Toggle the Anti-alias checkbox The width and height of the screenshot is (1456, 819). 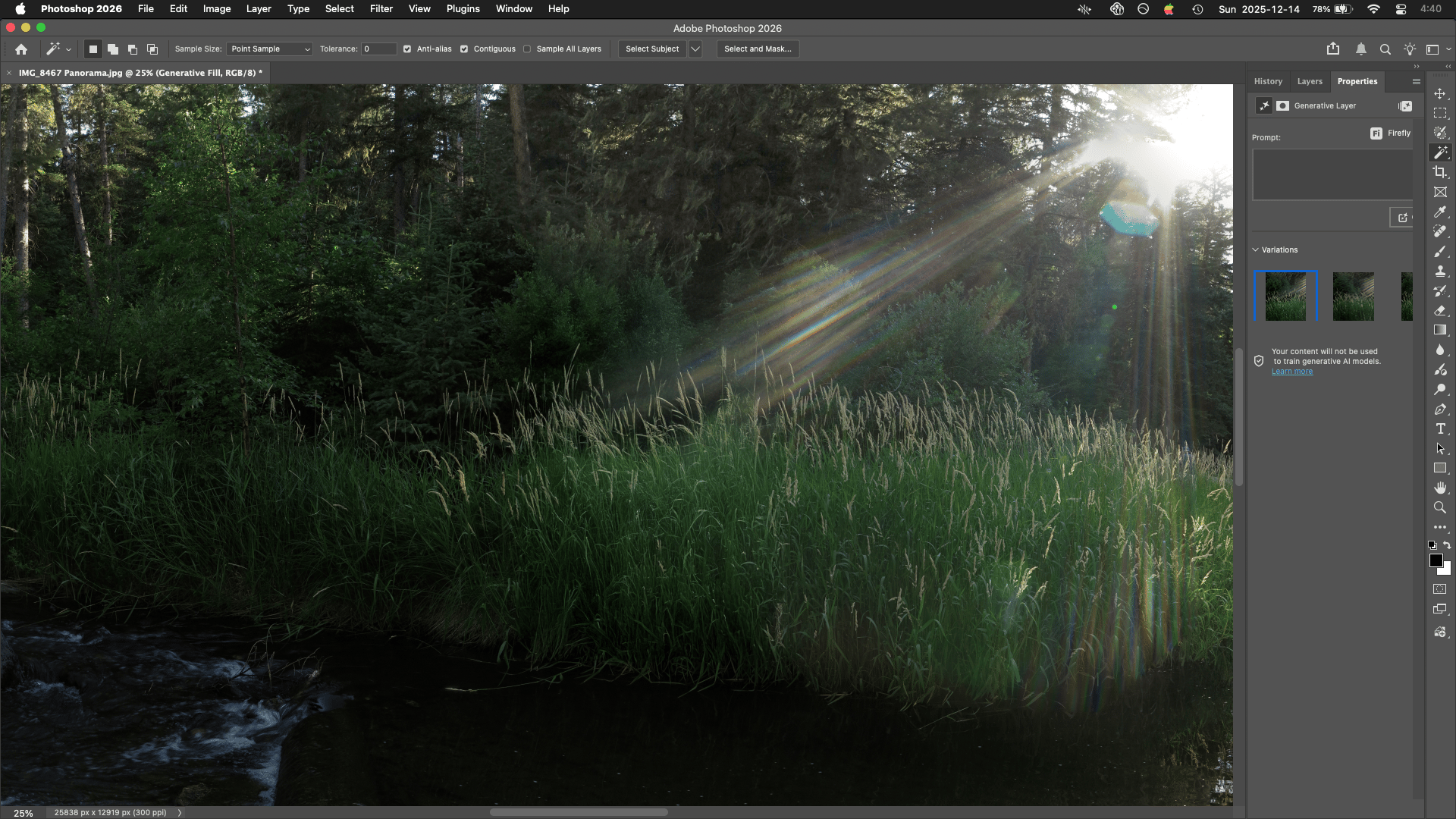(407, 49)
